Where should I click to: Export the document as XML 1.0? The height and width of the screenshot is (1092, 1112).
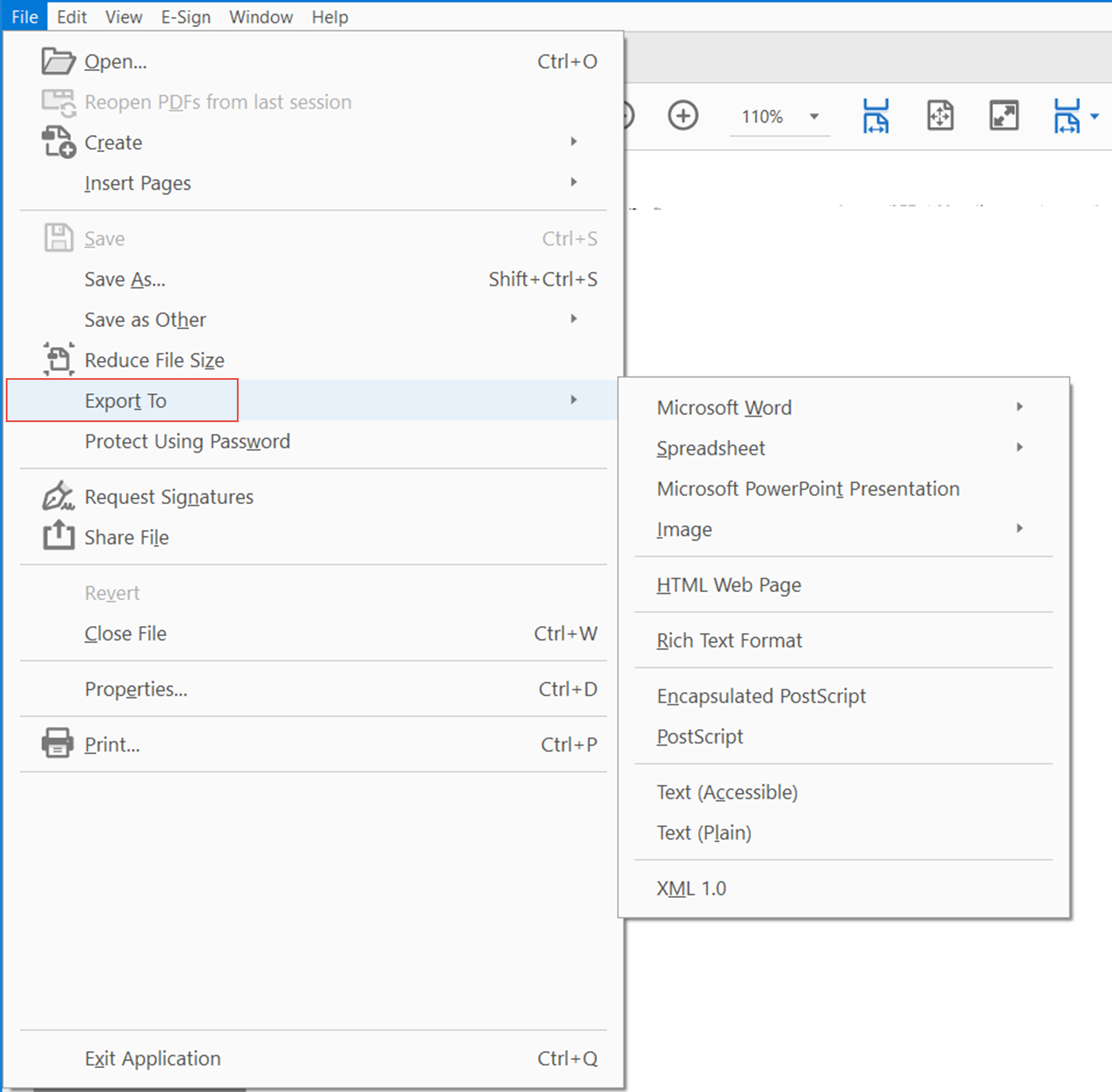tap(692, 888)
